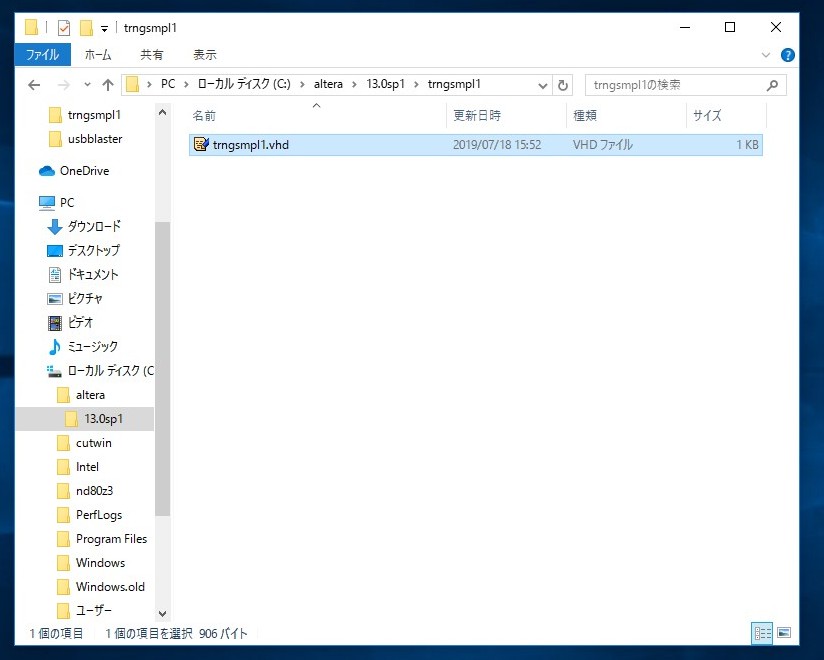The width and height of the screenshot is (824, 660).
Task: Switch to large icons view layout
Action: click(784, 633)
